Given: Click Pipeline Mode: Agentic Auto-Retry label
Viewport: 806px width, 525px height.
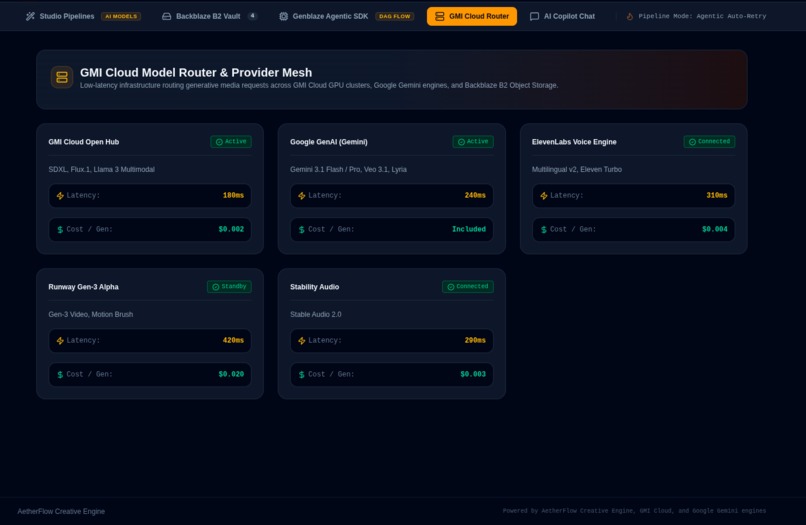Looking at the screenshot, I should [x=702, y=16].
